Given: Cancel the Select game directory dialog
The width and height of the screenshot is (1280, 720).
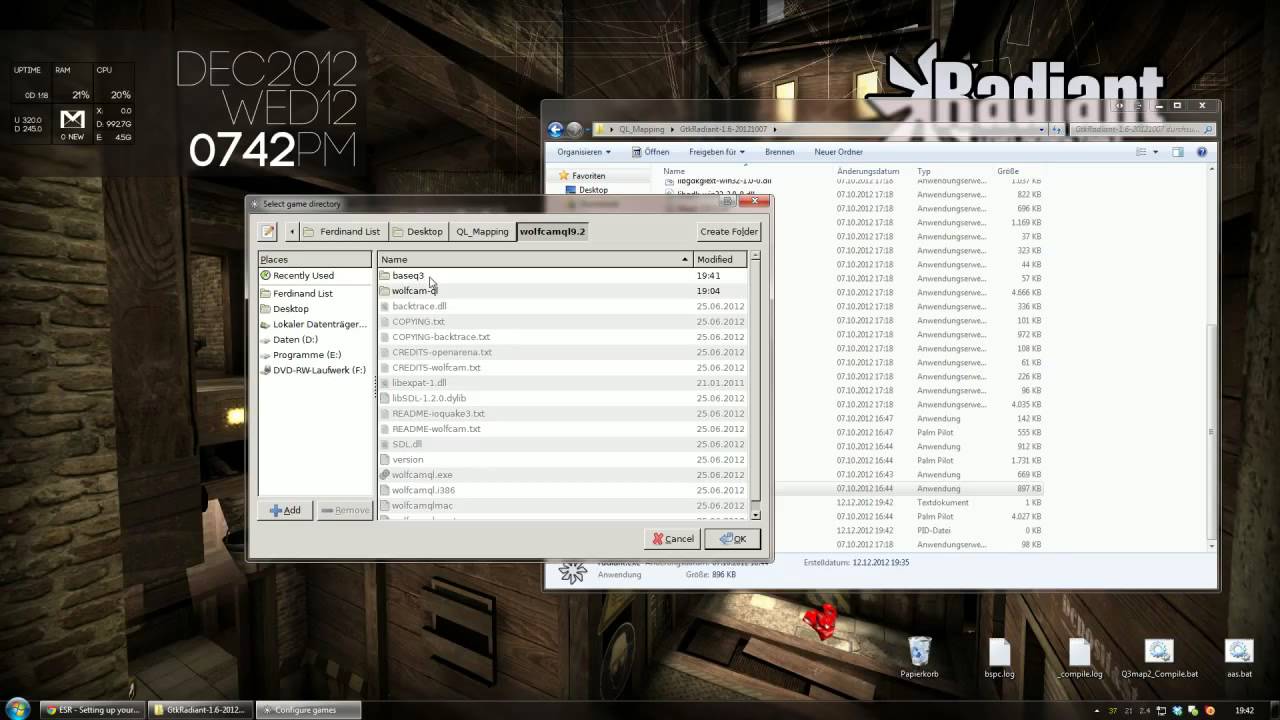Looking at the screenshot, I should click(673, 539).
